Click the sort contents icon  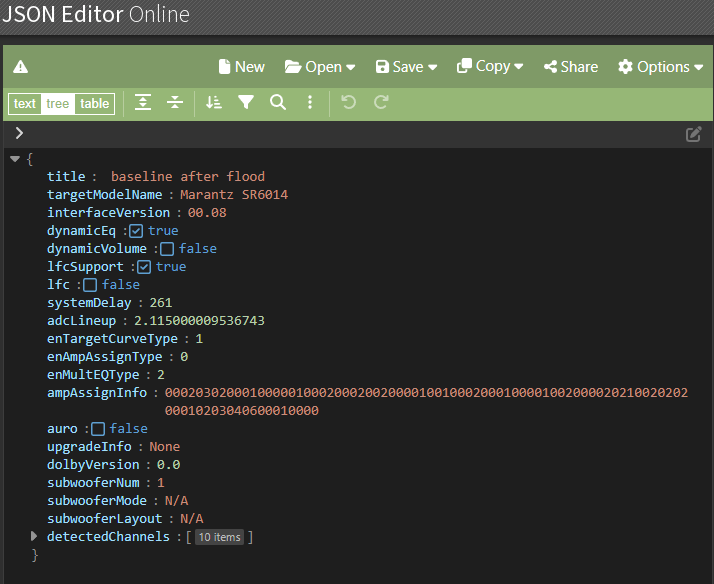click(x=214, y=102)
